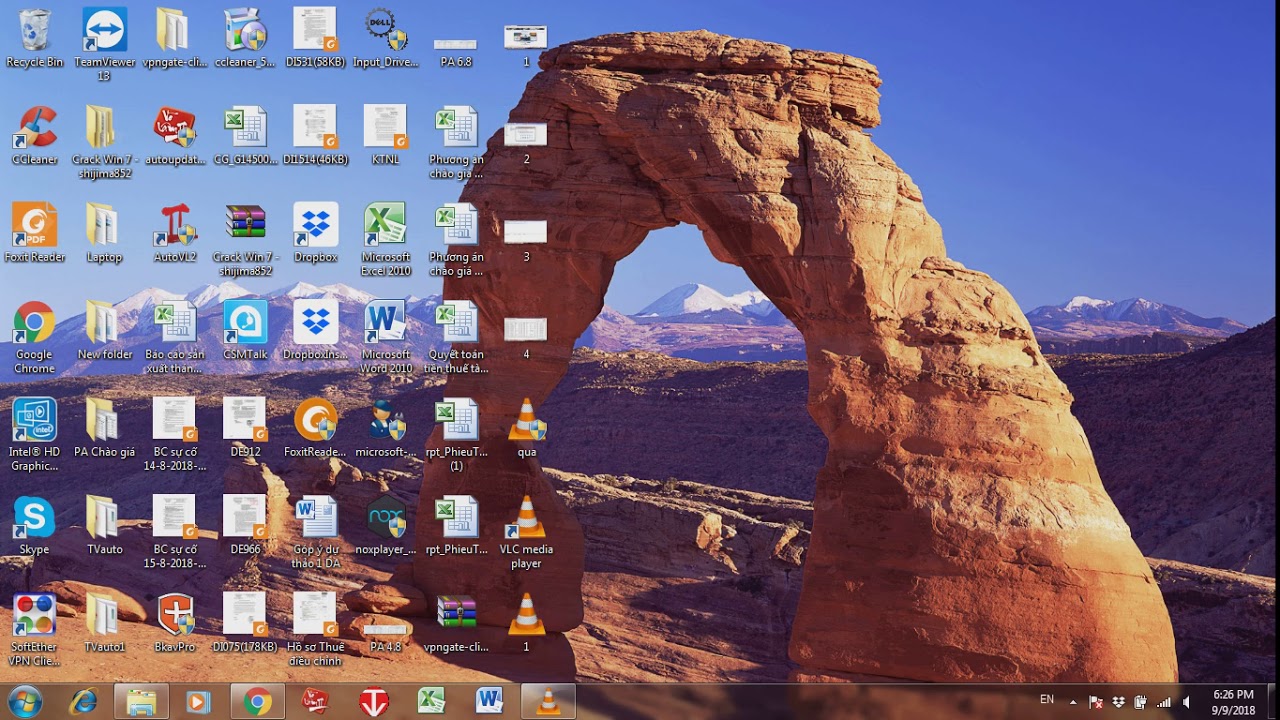This screenshot has height=720, width=1280.
Task: Select the ccleaner_5 installer icon
Action: (x=245, y=39)
